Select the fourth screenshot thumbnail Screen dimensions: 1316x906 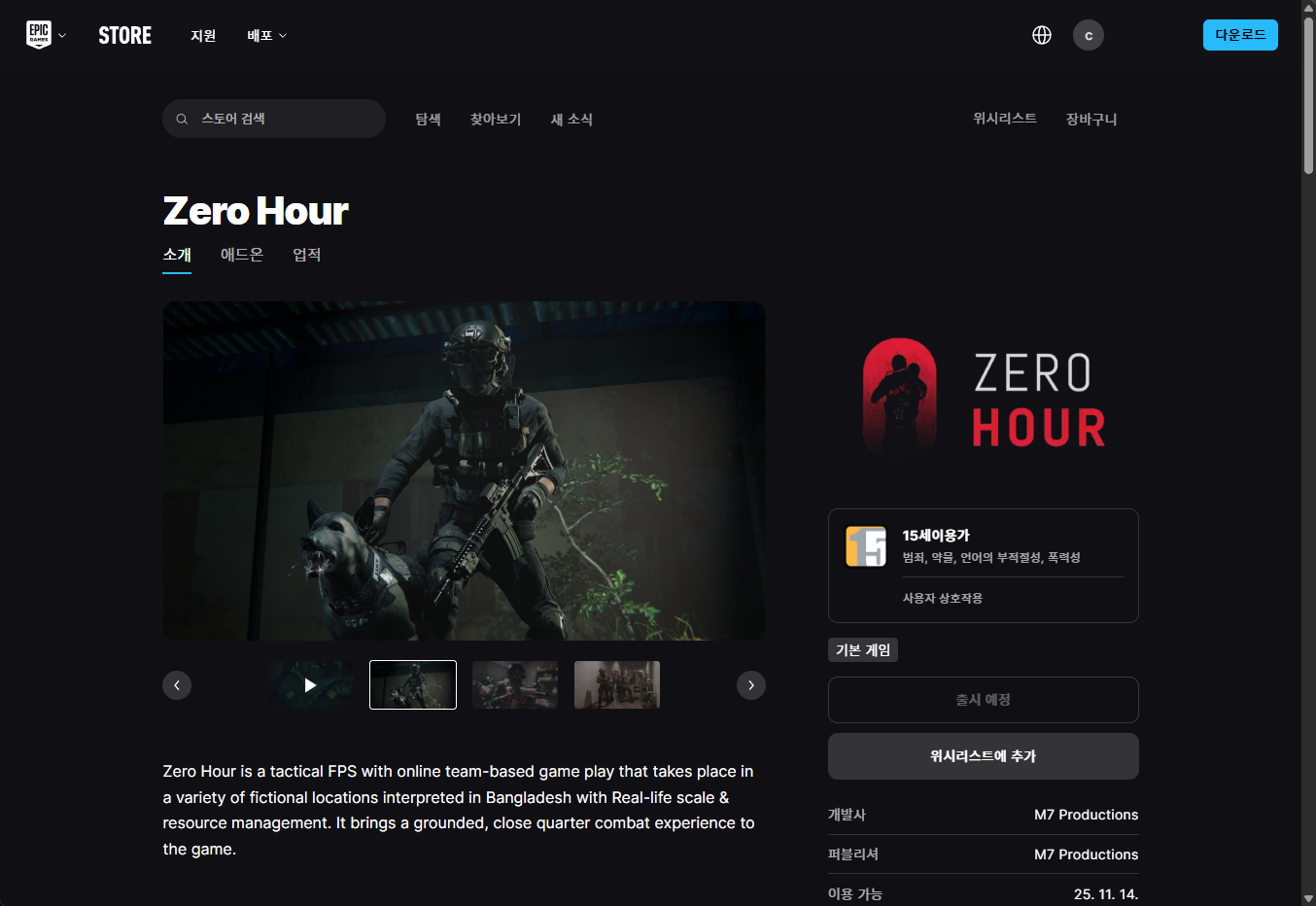tap(617, 685)
